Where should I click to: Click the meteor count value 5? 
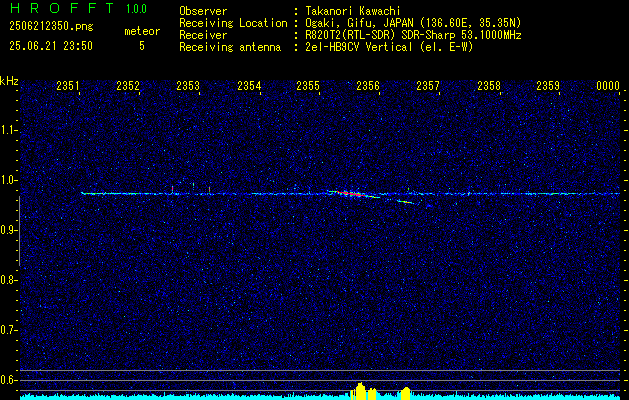tap(142, 46)
